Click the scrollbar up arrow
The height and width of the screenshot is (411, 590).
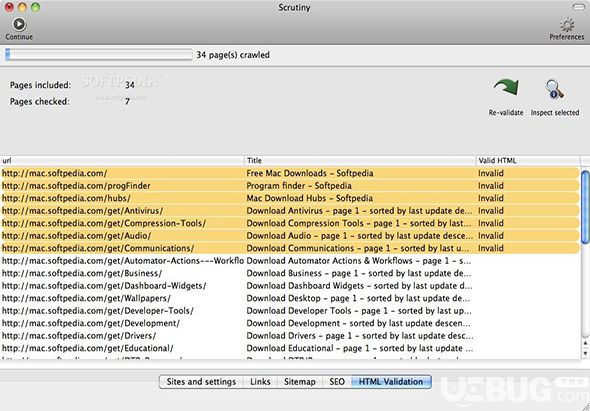coord(585,343)
